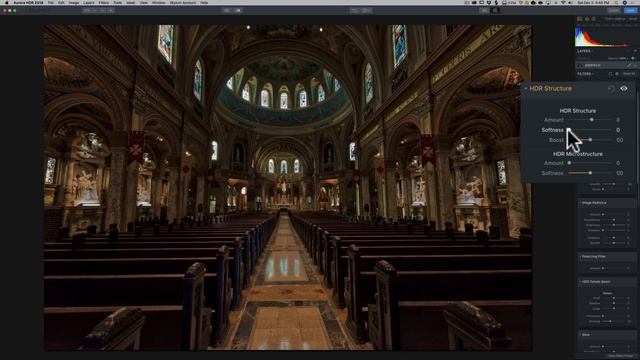Open the Skylum Account menu
This screenshot has width=640, height=360.
(x=183, y=2)
